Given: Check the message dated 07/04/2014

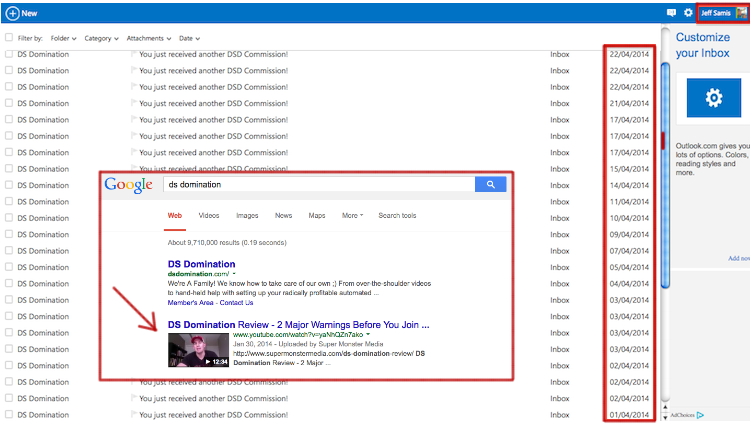Looking at the screenshot, I should pyautogui.click(x=9, y=250).
